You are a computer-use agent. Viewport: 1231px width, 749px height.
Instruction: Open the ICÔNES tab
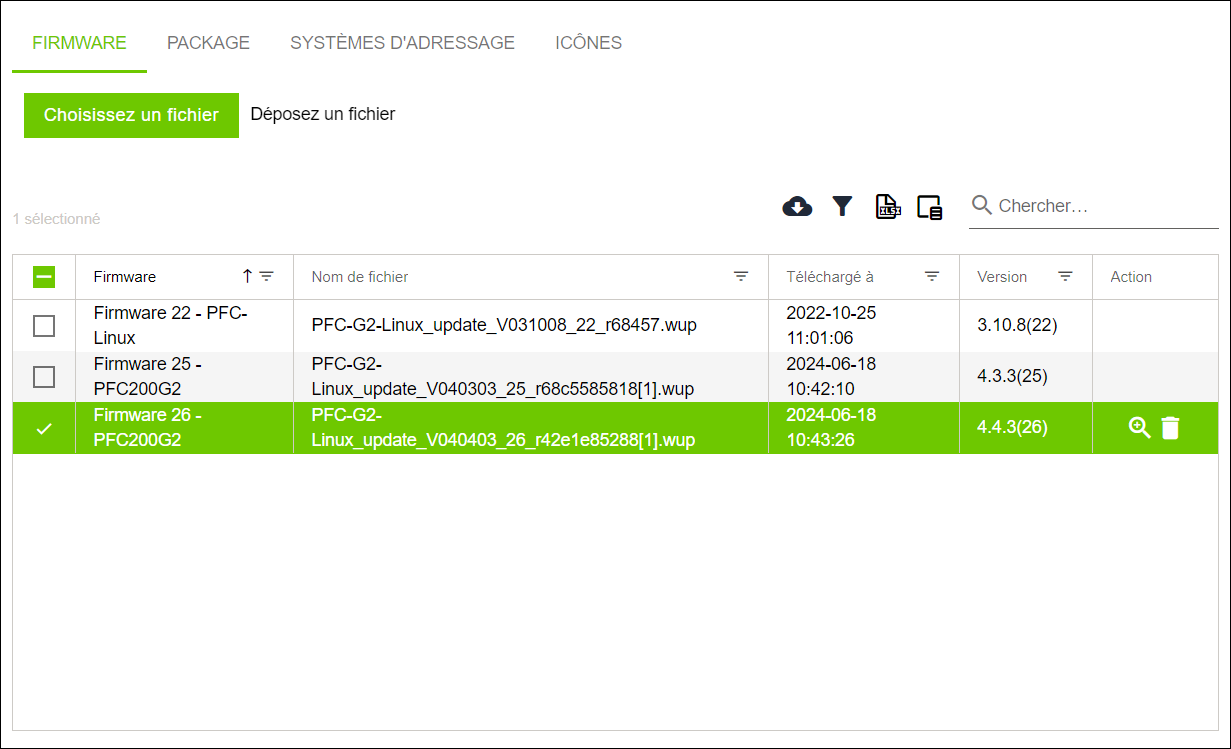[x=588, y=43]
